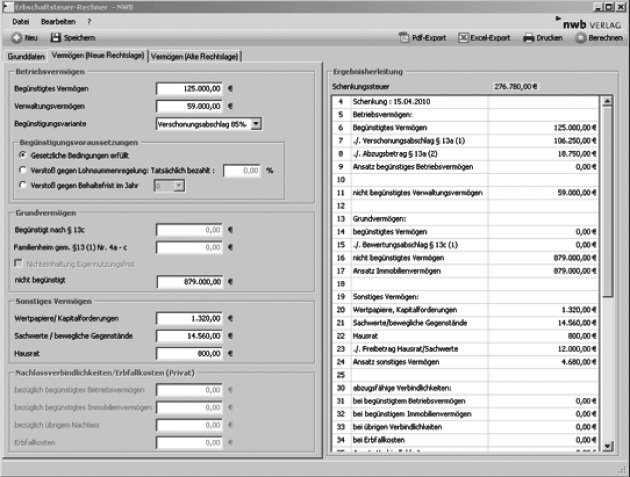The width and height of the screenshot is (630, 477).
Task: Select 'Verstoß gegen Behaltefrist im Jahr' option
Action: [x=22, y=186]
